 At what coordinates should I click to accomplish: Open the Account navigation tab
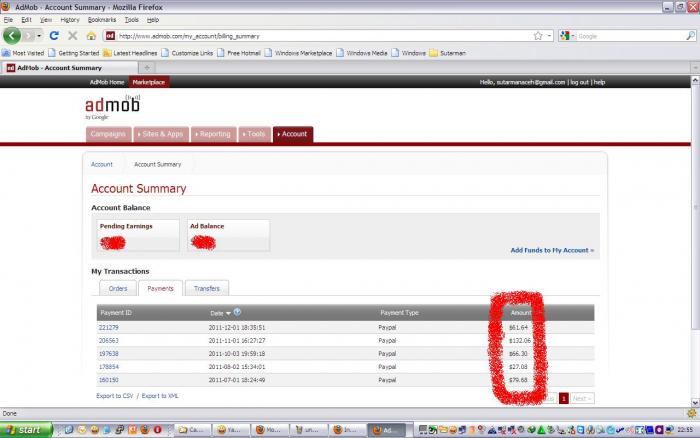293,134
